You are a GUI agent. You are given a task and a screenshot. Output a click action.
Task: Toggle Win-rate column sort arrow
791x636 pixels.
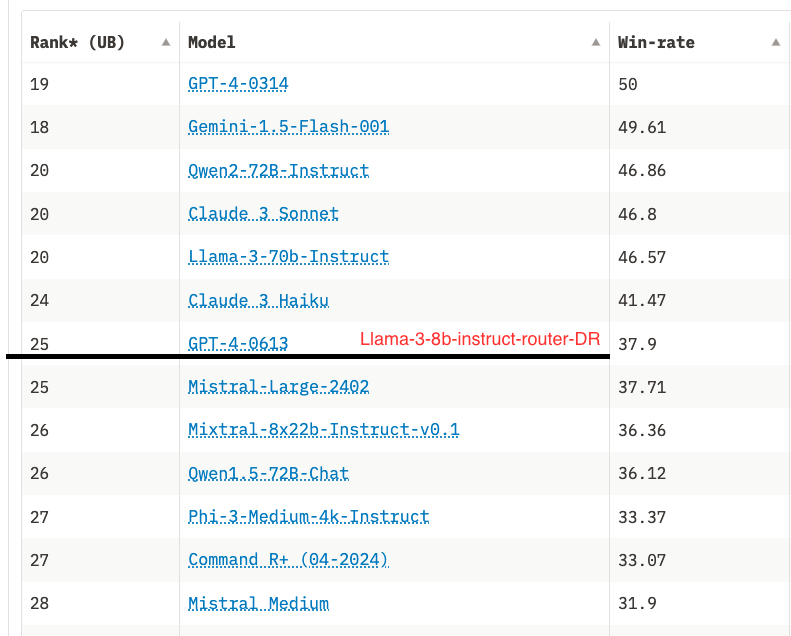[x=776, y=42]
